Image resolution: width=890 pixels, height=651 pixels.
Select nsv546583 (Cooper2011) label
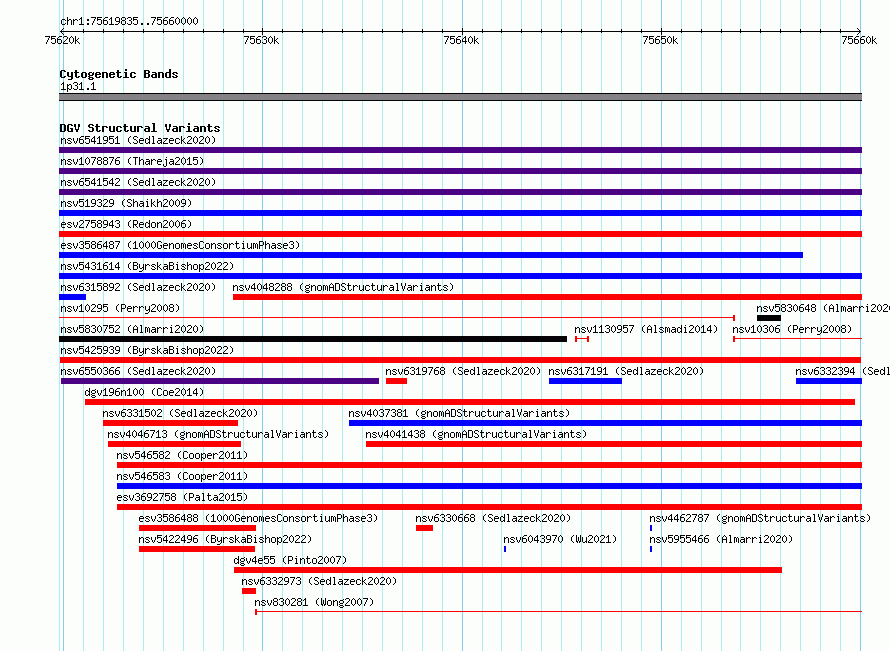182,476
